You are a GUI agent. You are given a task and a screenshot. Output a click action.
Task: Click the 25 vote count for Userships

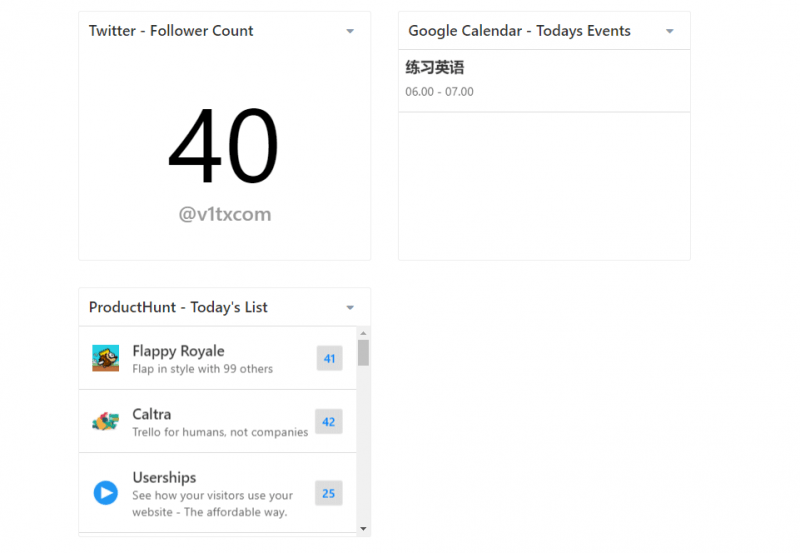(x=329, y=493)
